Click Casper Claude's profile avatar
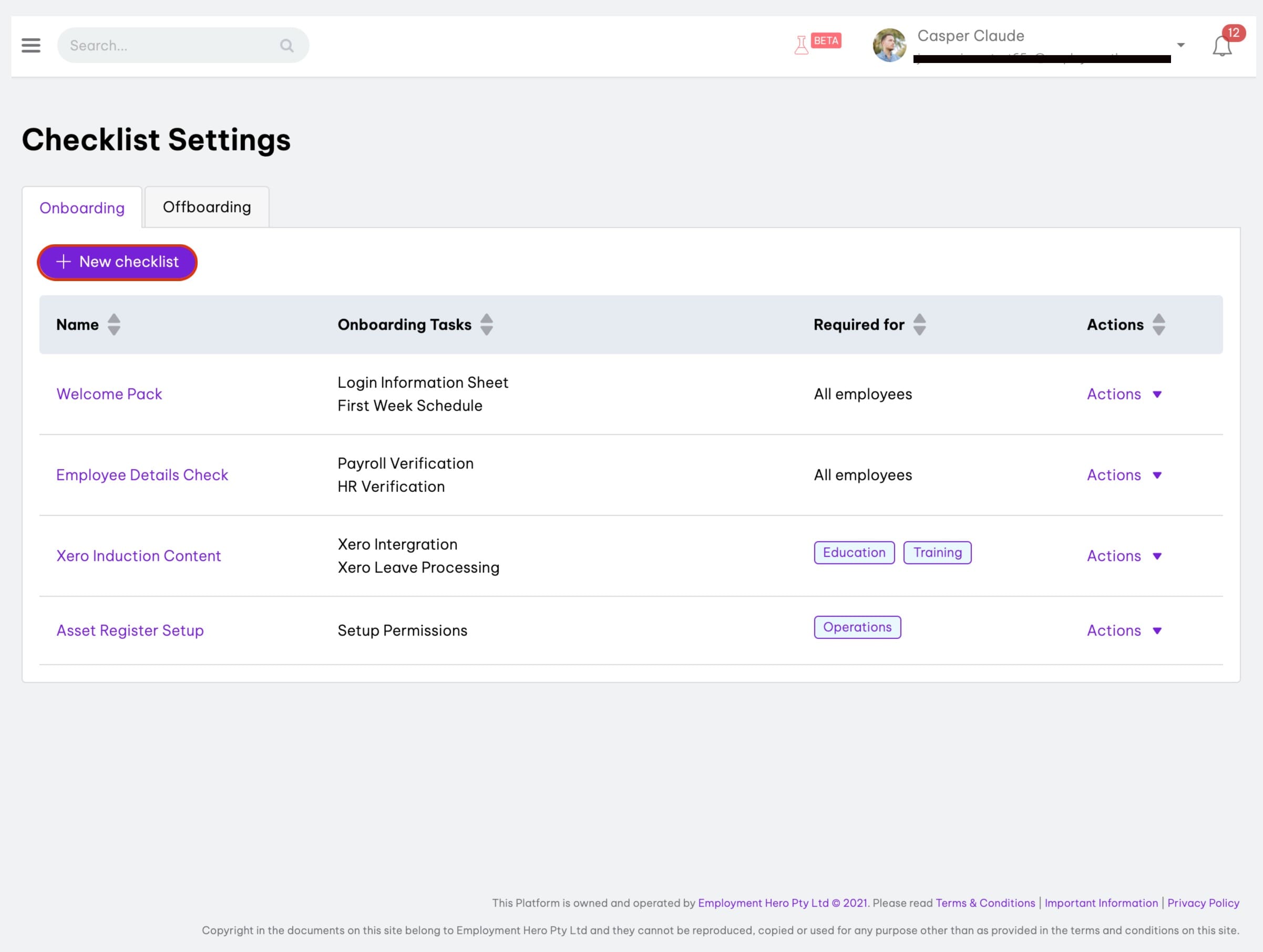This screenshot has height=952, width=1263. [889, 45]
